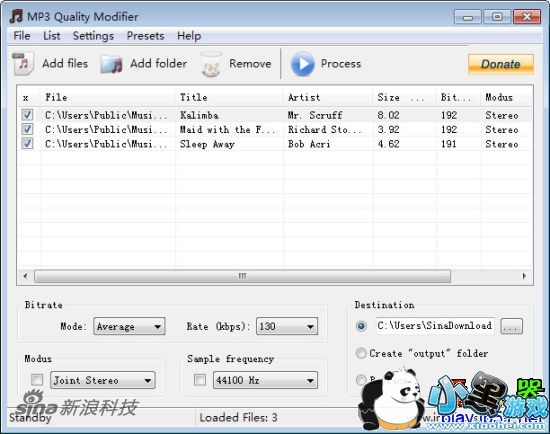550x434 pixels.
Task: Select the custom destination path radio button
Action: (x=361, y=326)
